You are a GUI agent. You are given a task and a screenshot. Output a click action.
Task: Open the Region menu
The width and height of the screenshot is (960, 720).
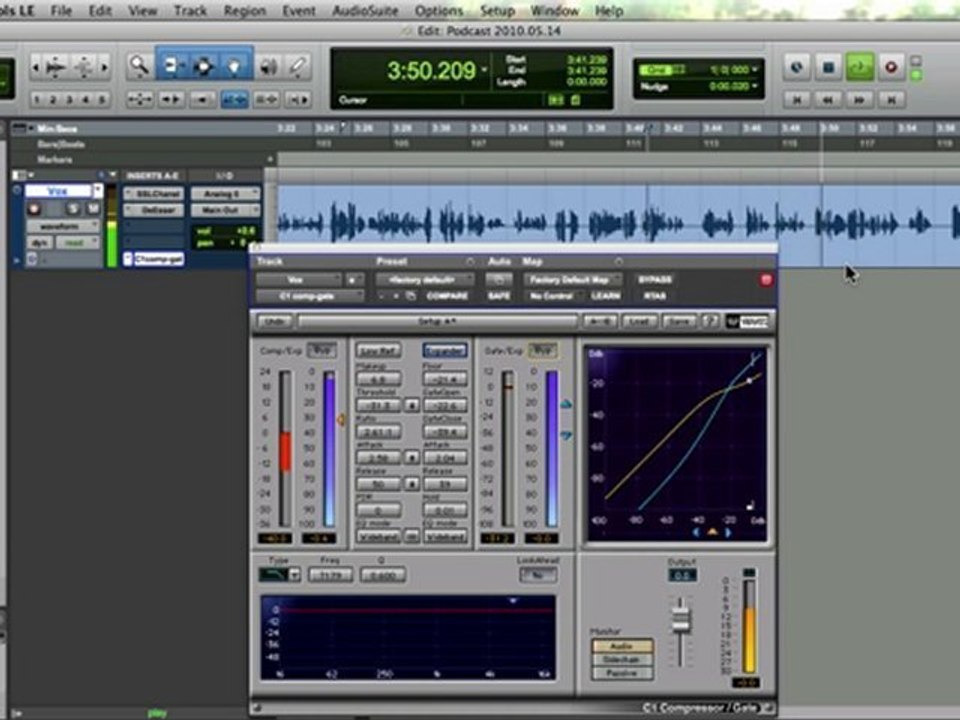[244, 11]
